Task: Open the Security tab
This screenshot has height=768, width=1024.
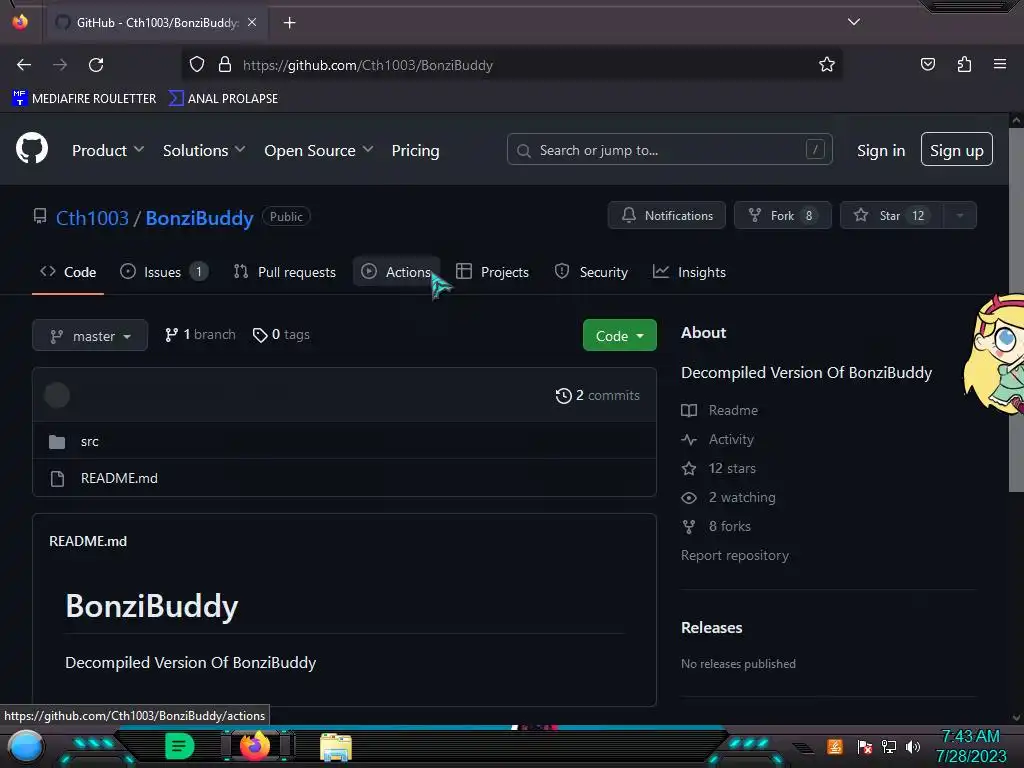Action: pyautogui.click(x=591, y=272)
